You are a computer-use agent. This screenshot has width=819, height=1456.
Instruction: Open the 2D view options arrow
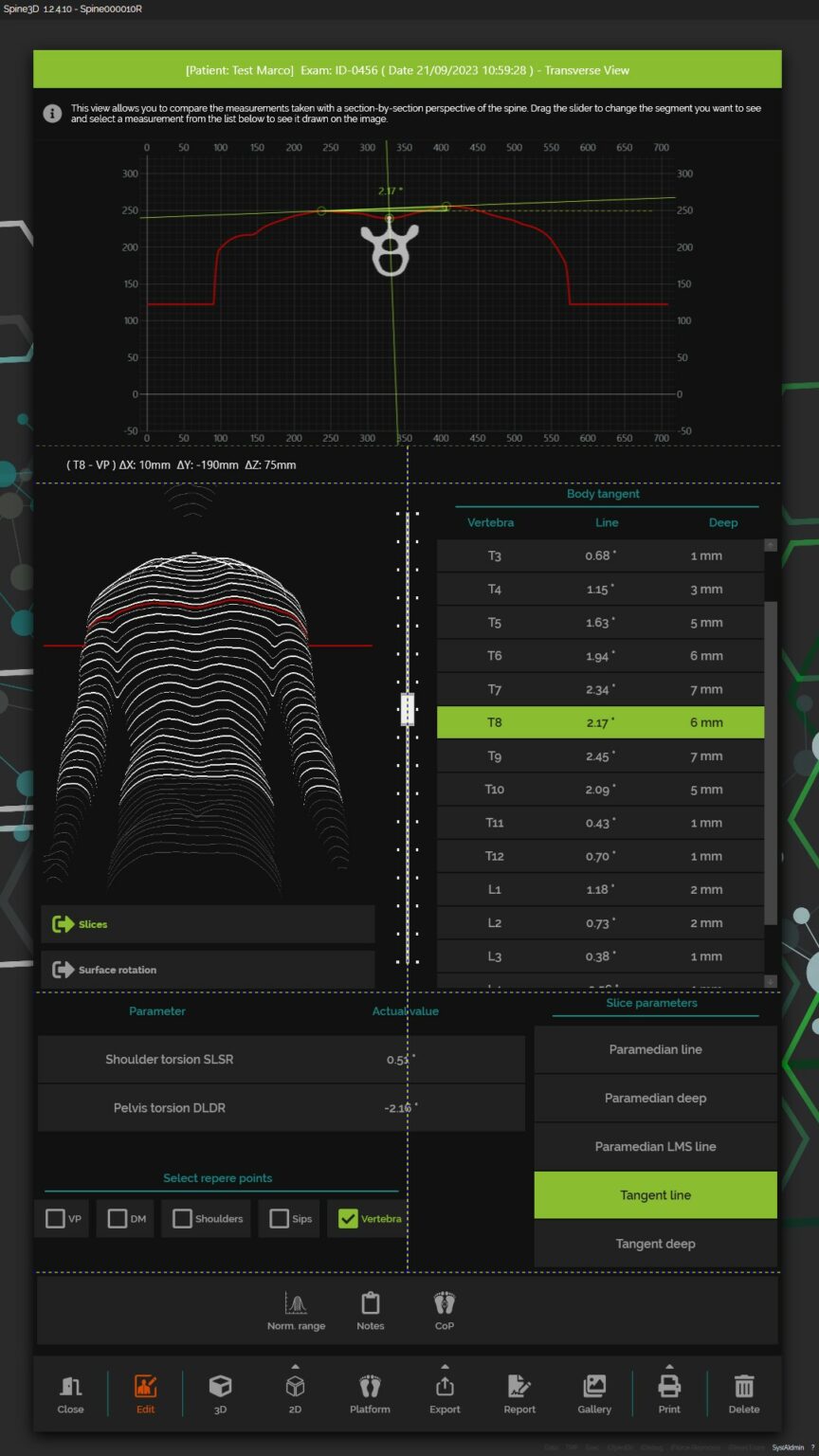(x=295, y=1368)
